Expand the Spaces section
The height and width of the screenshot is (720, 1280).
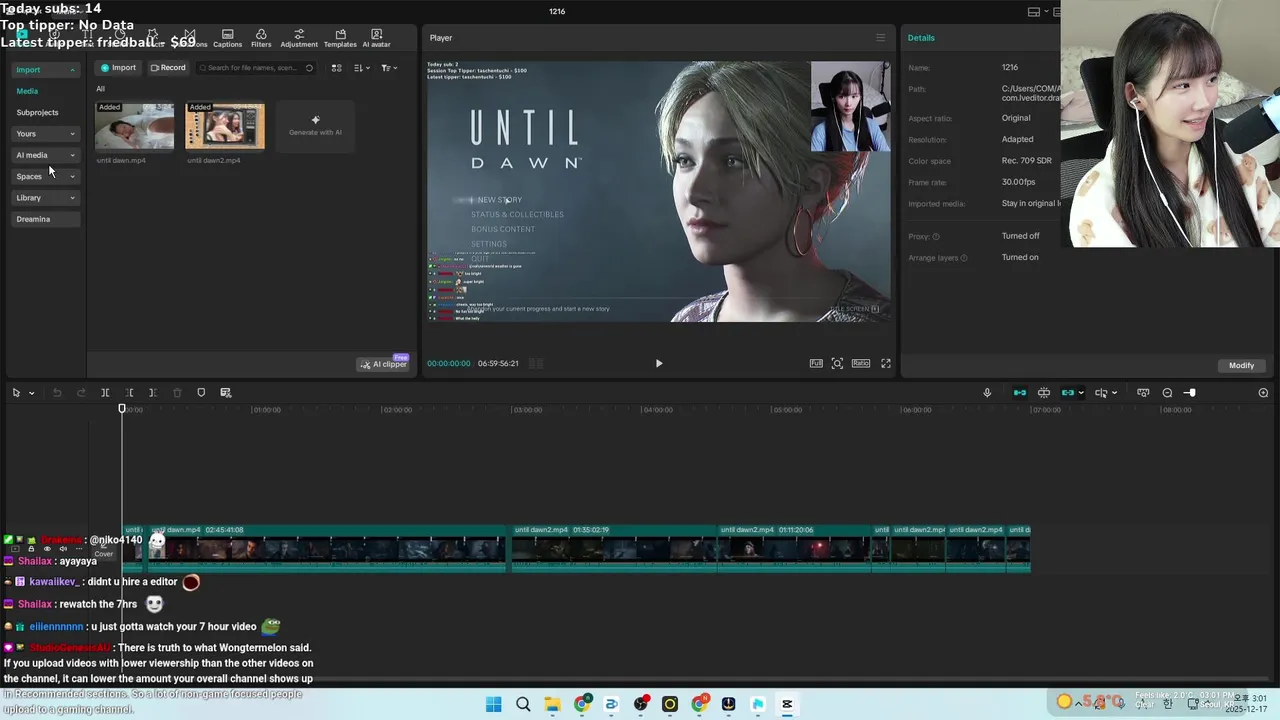pos(45,176)
